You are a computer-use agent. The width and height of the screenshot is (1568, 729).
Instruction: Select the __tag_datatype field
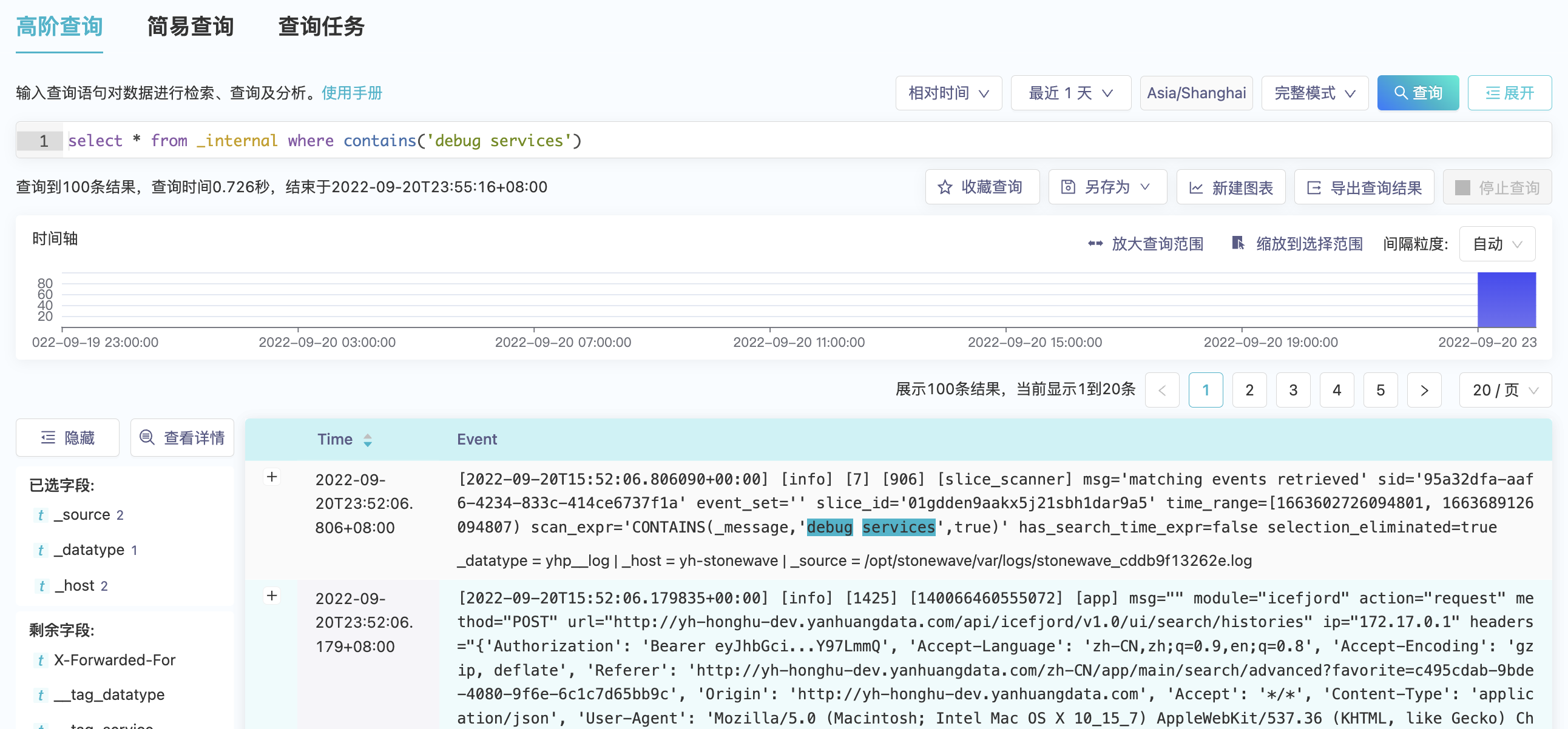(x=109, y=695)
